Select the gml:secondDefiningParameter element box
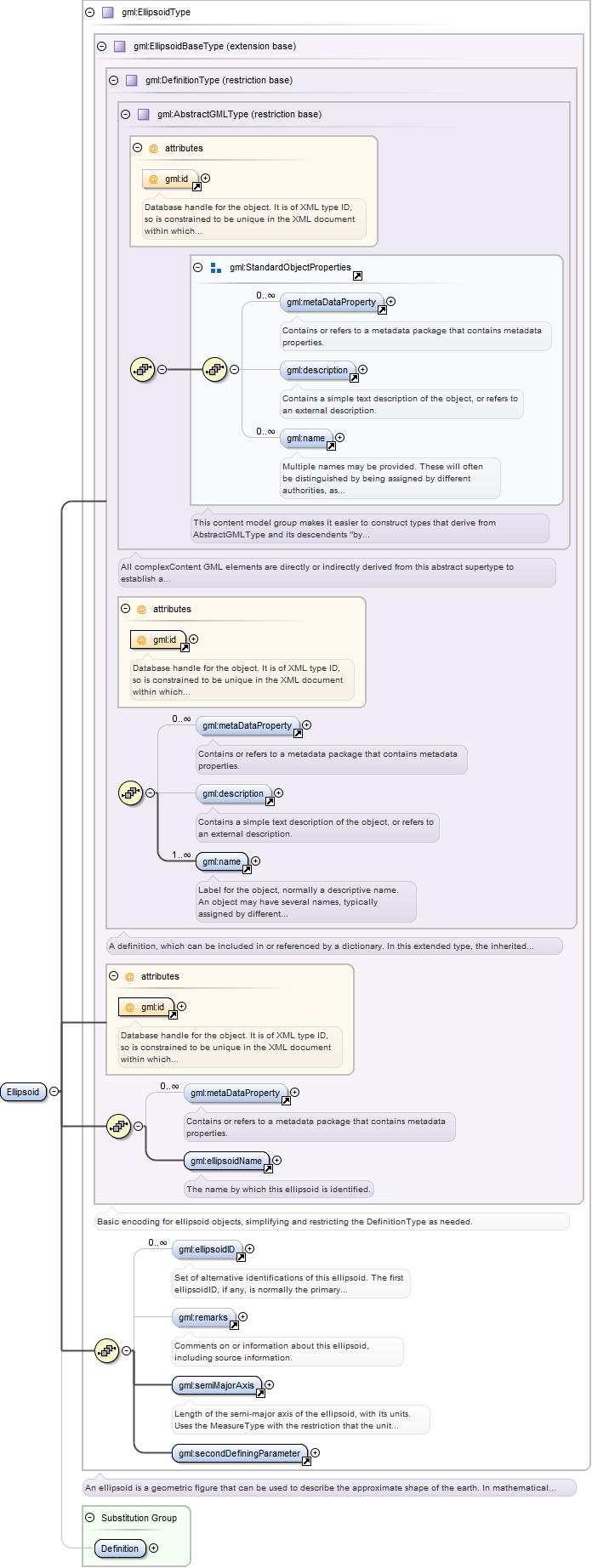The width and height of the screenshot is (592, 1568). click(240, 1453)
